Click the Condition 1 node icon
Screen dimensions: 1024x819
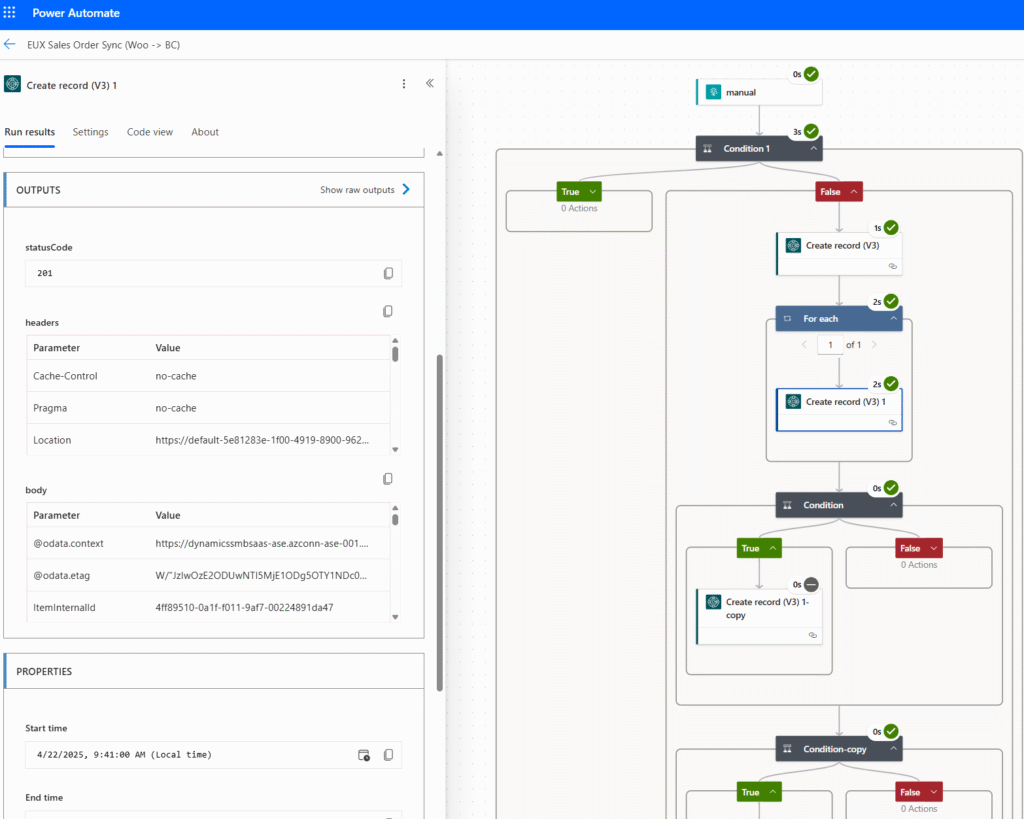(707, 149)
